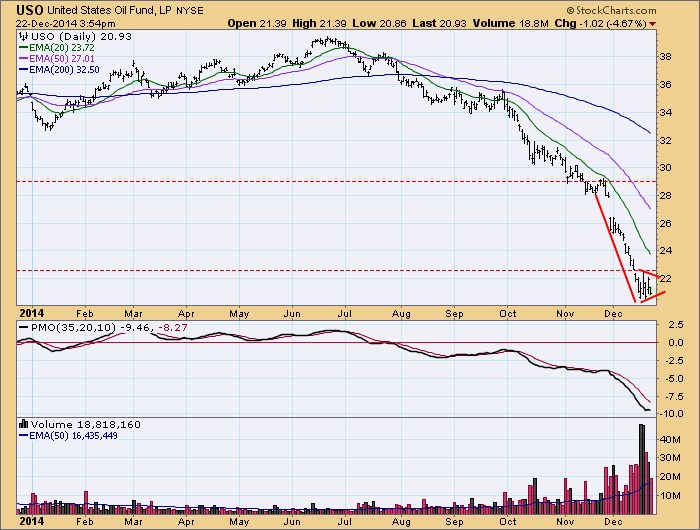Click the Chg -1.02 (-4.67%) value
Screen dimensions: 700x530
[x=600, y=23]
